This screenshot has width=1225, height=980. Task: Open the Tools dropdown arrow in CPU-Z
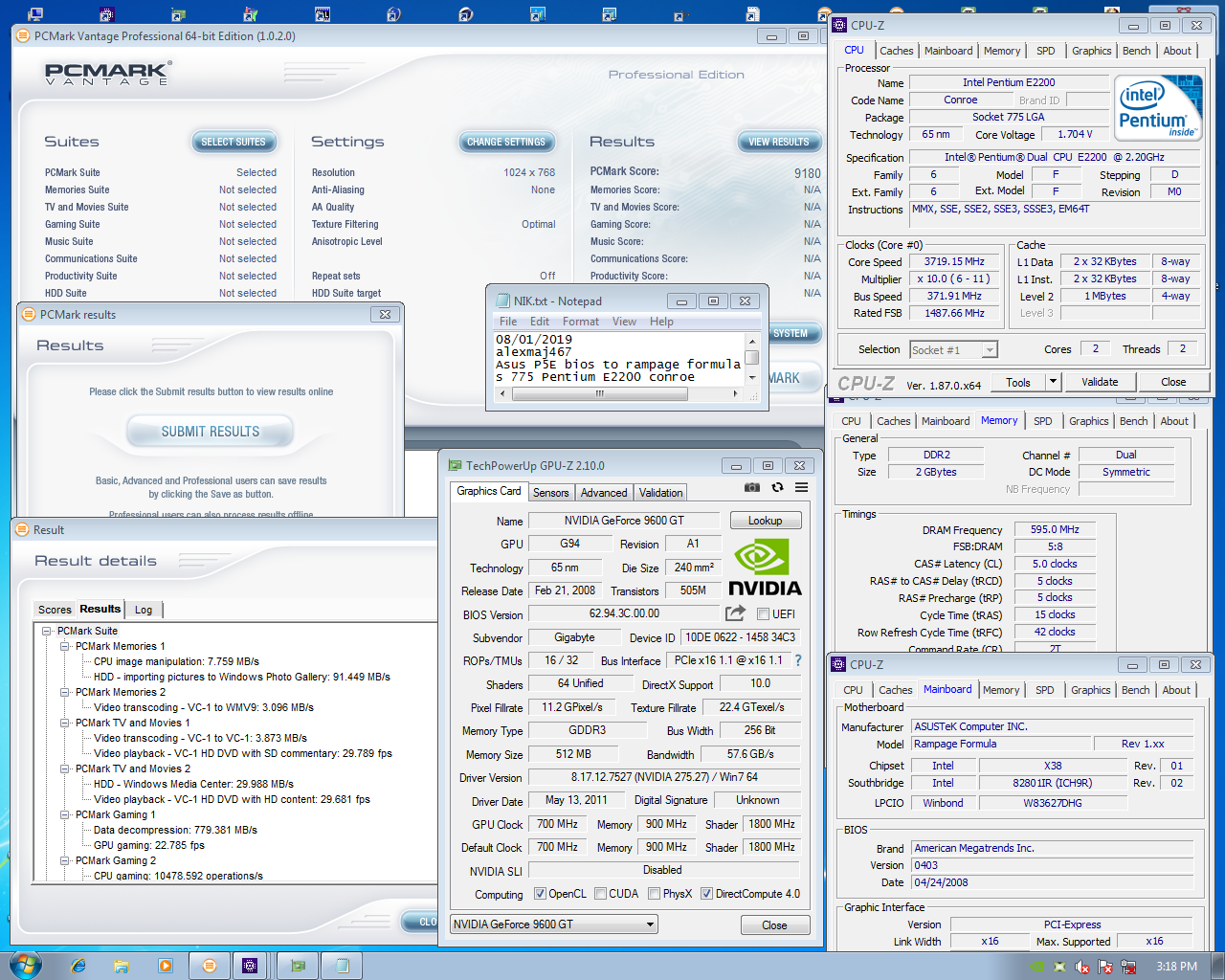pos(1053,382)
